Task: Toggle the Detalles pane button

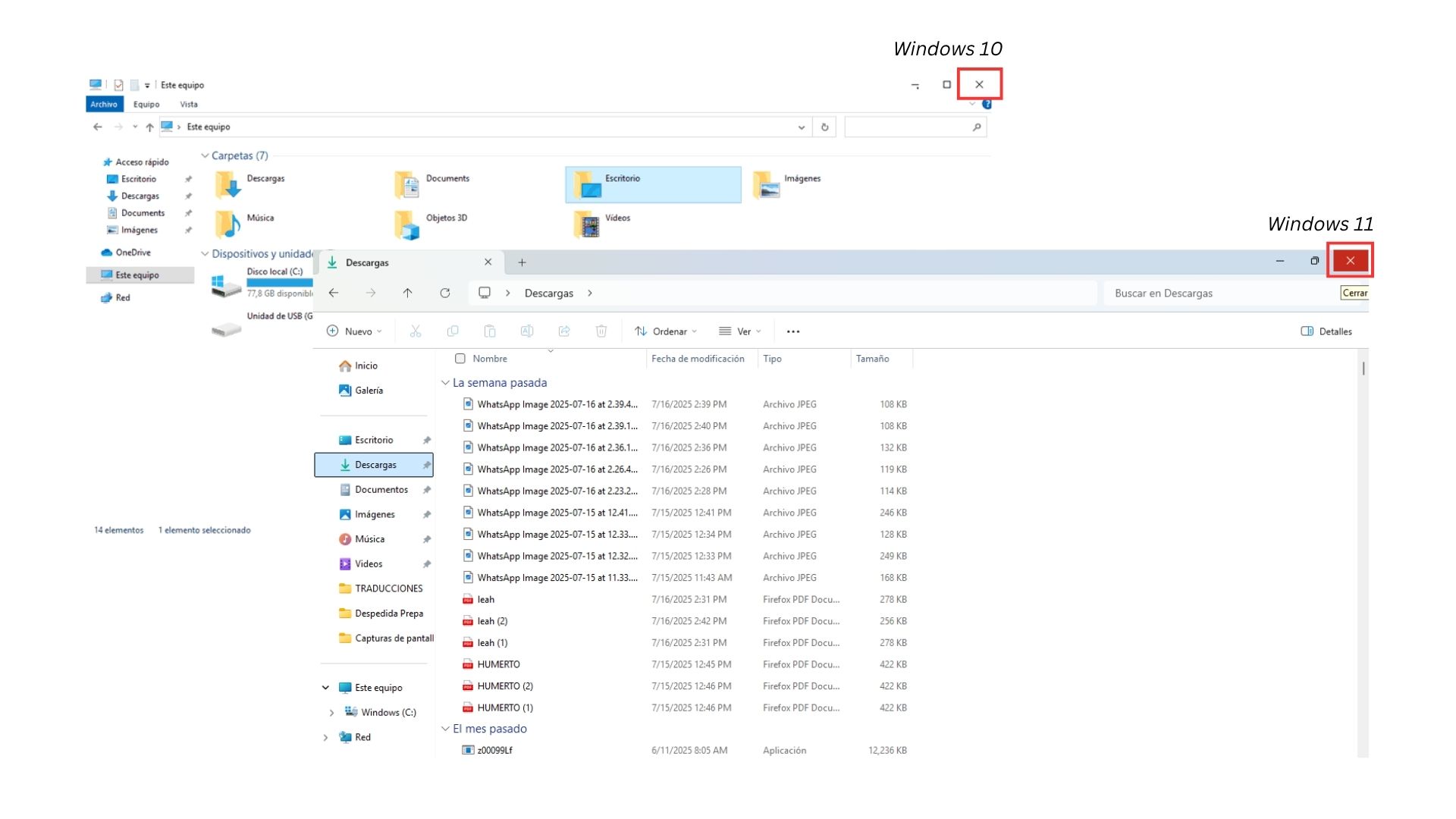Action: click(1326, 331)
